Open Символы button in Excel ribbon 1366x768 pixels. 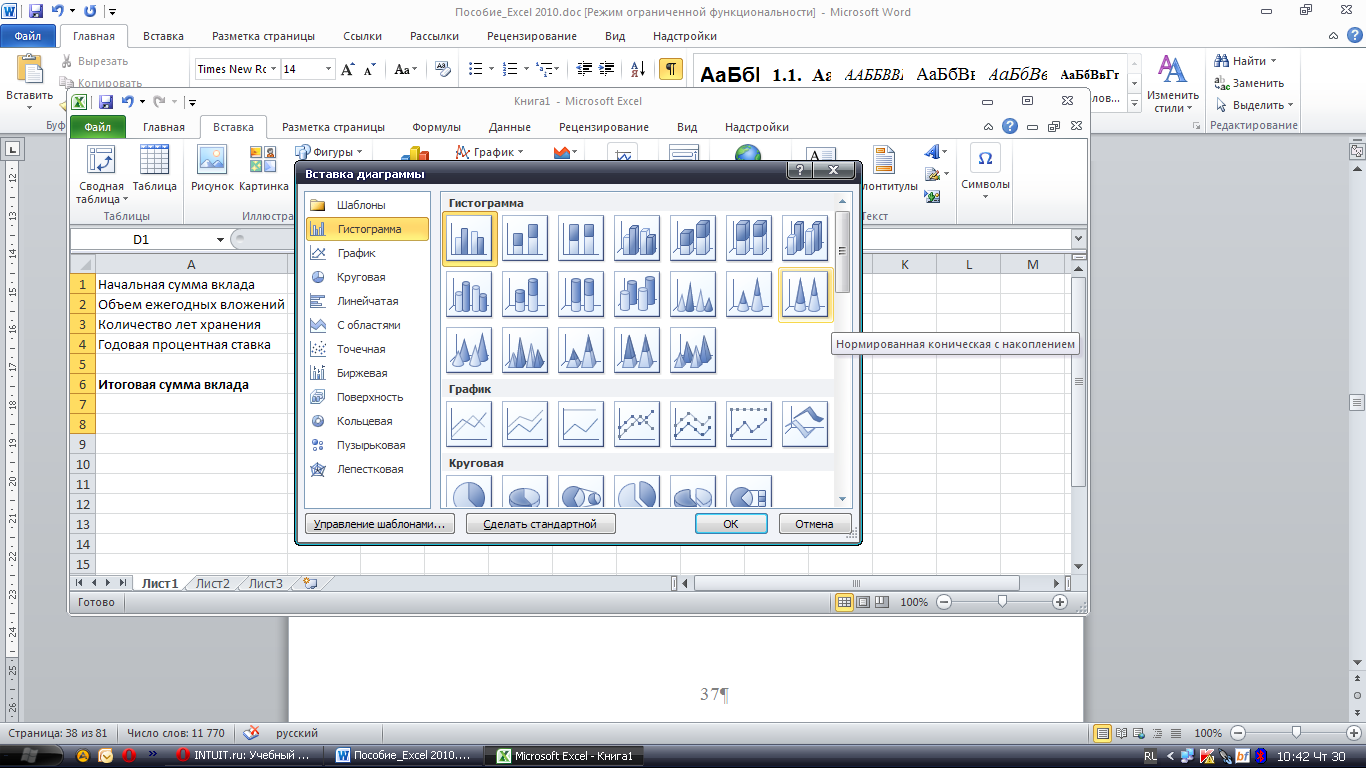point(985,172)
